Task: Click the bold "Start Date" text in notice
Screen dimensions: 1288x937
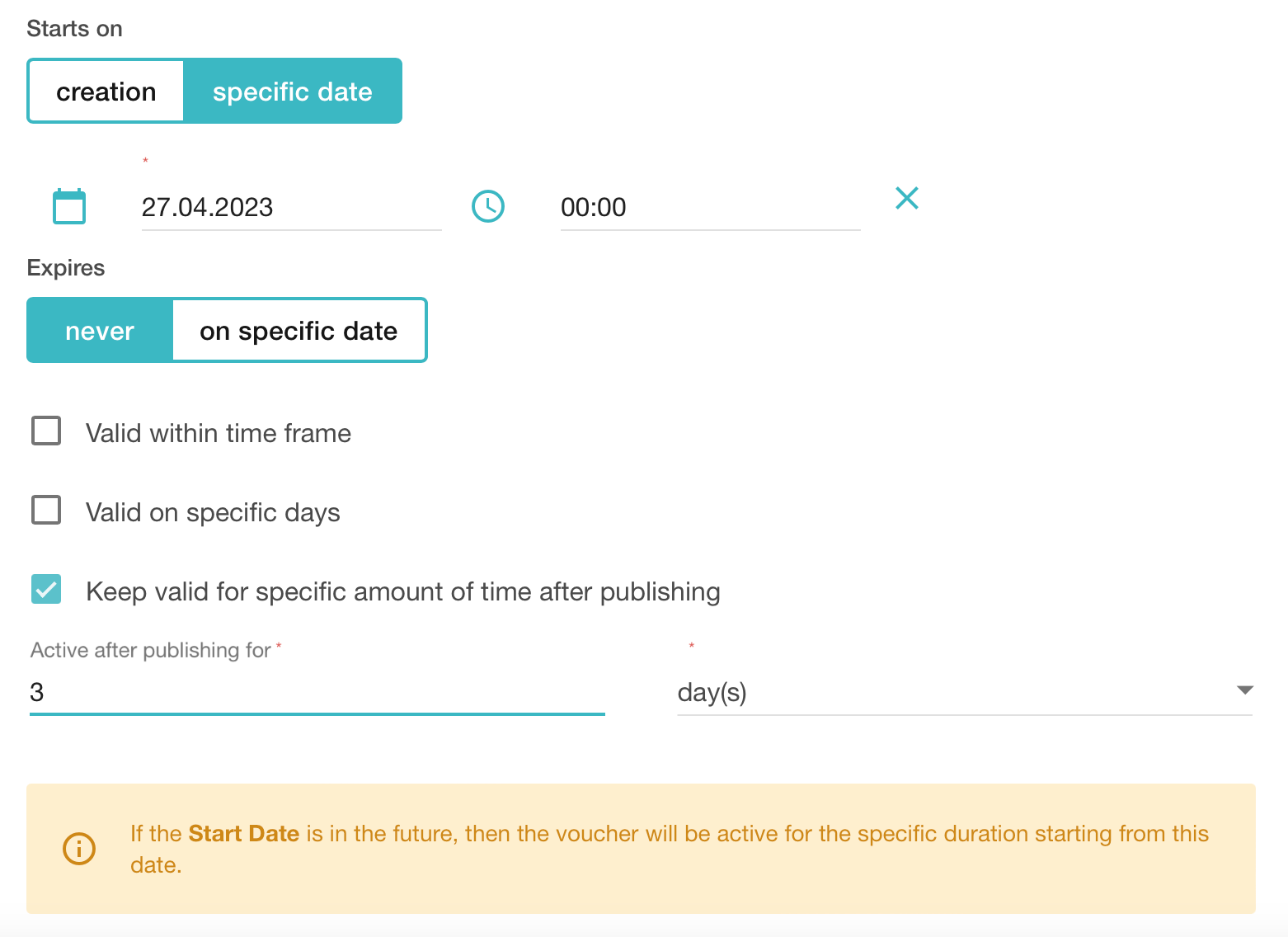Action: pyautogui.click(x=243, y=834)
